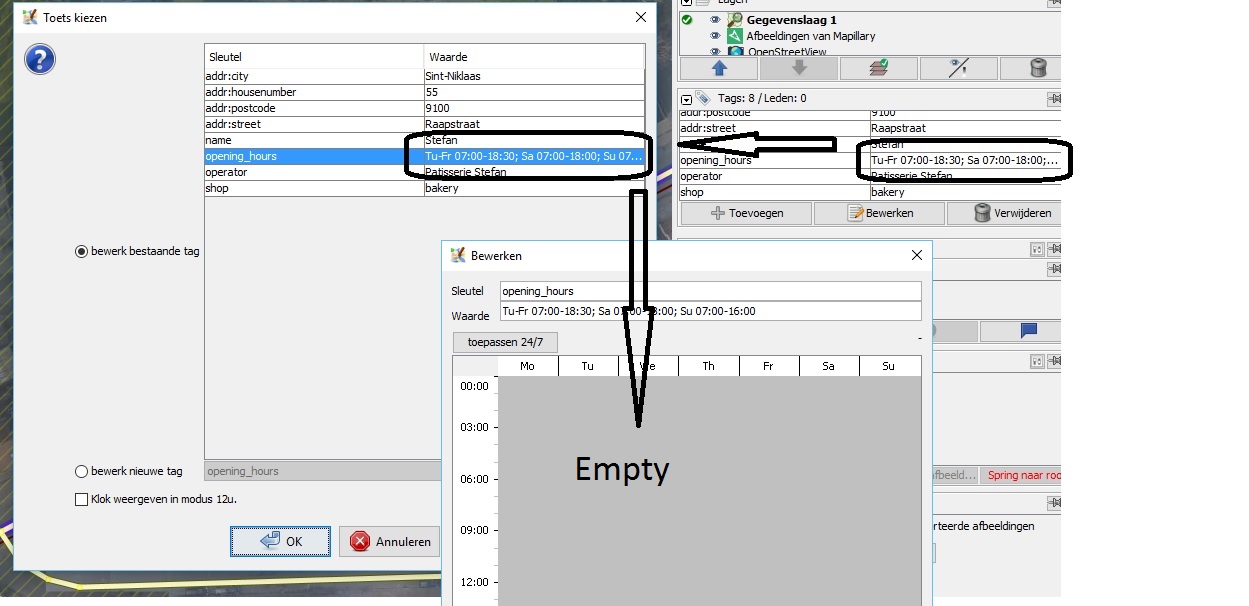Select the shop row in Tags panel
The height and width of the screenshot is (606, 1249).
point(870,192)
